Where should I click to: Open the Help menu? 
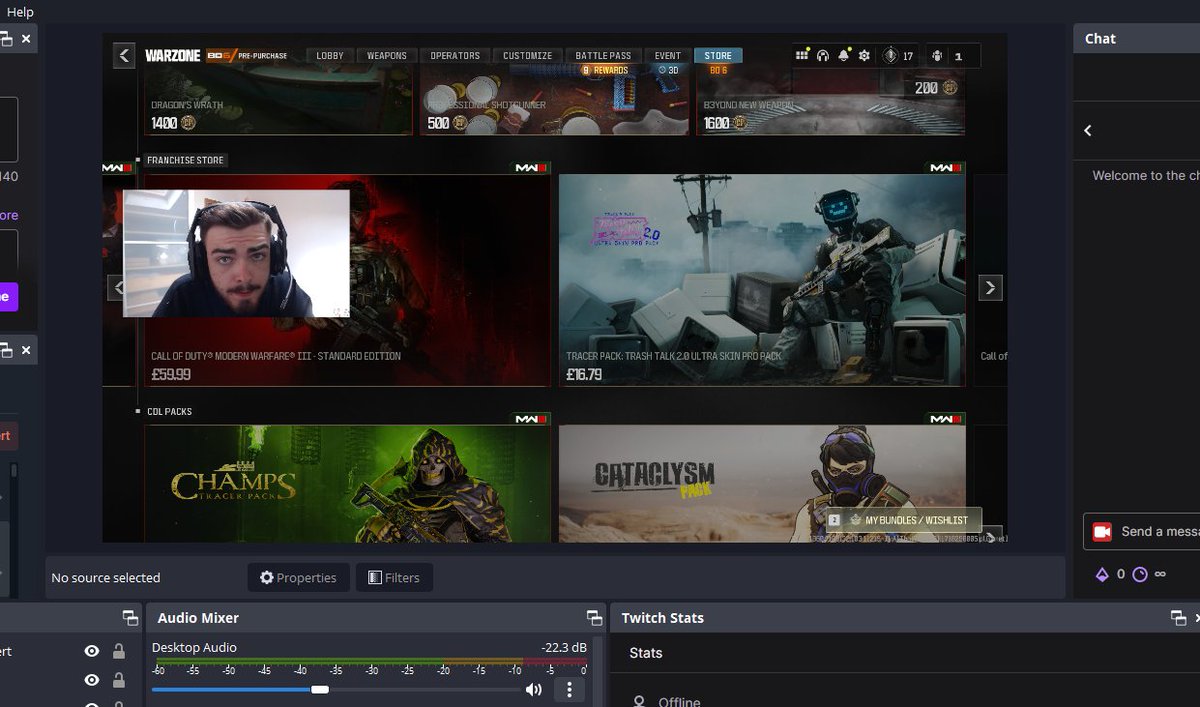[20, 12]
